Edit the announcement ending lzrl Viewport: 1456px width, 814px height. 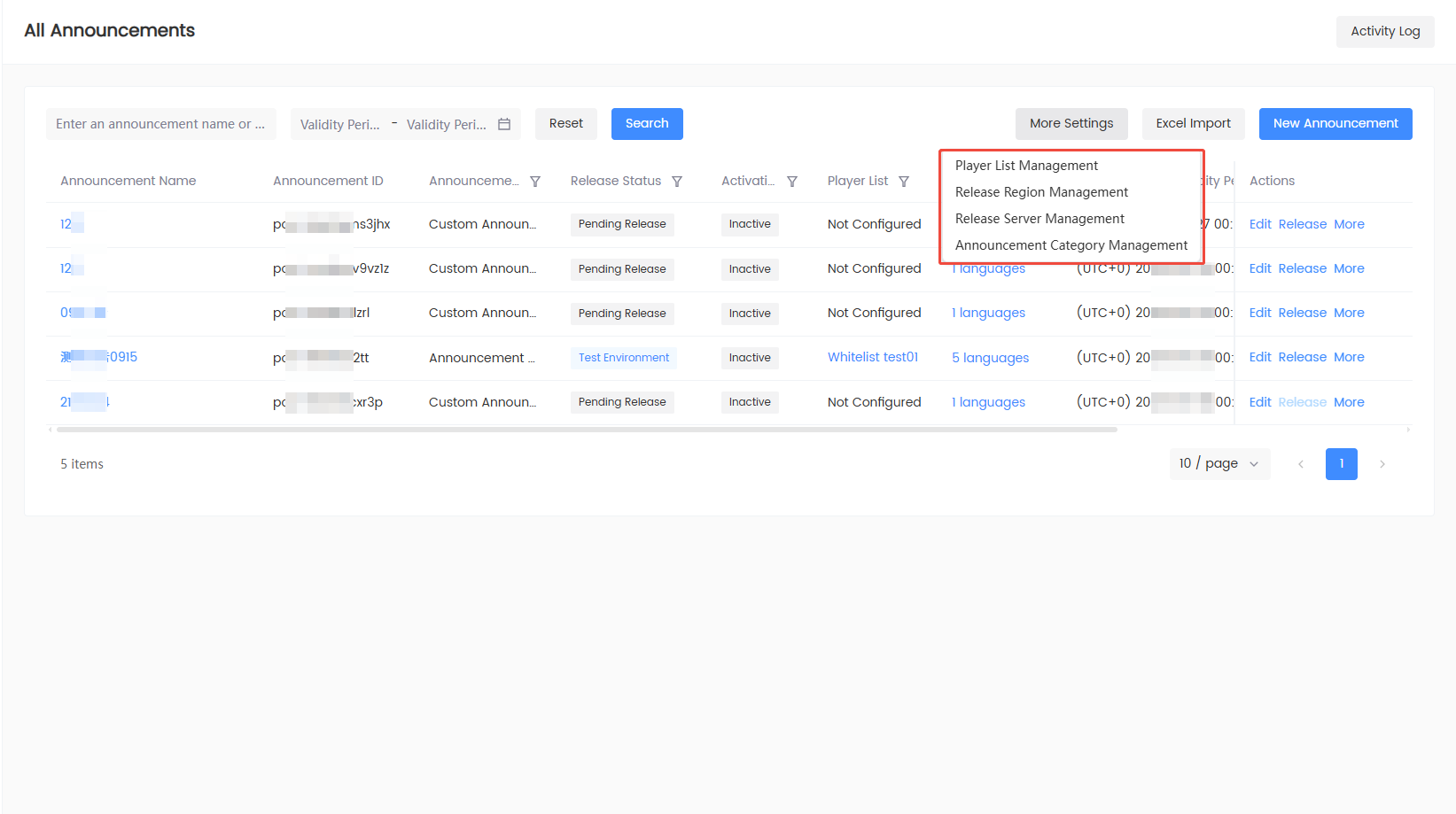pos(1260,314)
